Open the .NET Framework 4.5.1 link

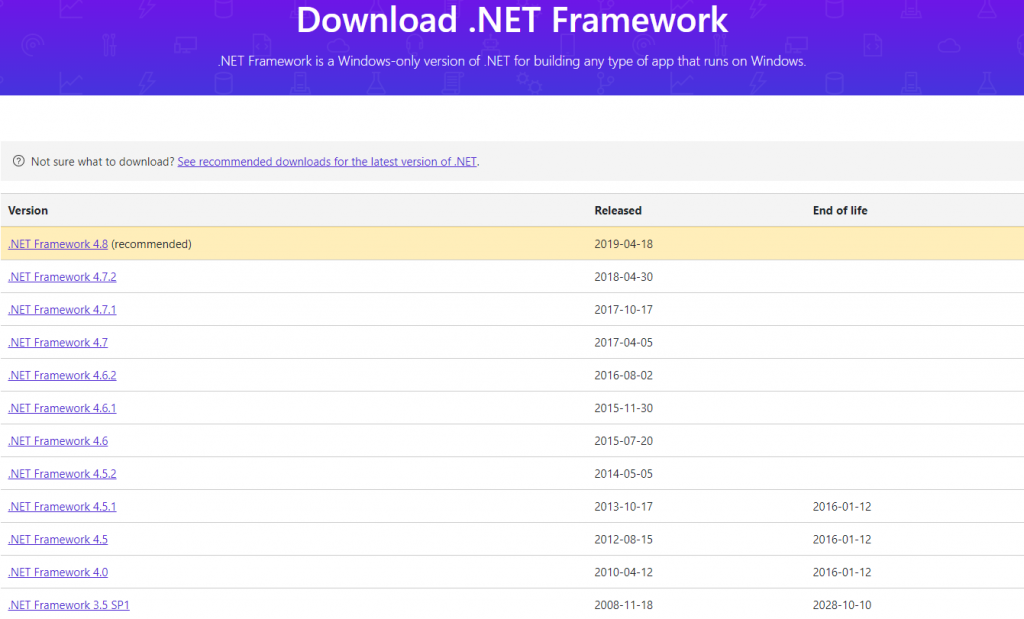click(x=62, y=507)
